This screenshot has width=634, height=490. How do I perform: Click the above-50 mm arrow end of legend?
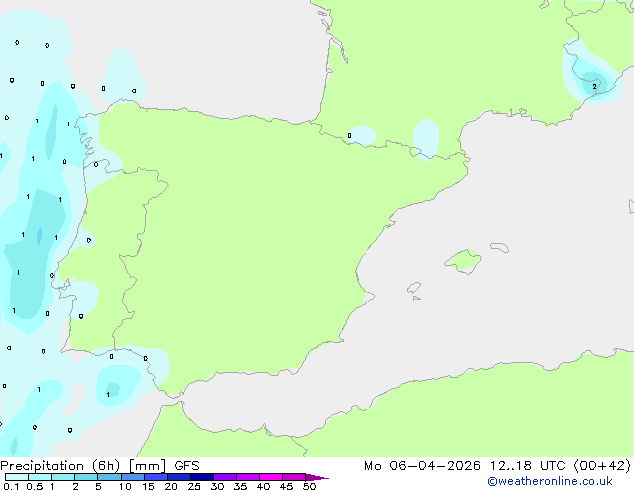click(317, 477)
